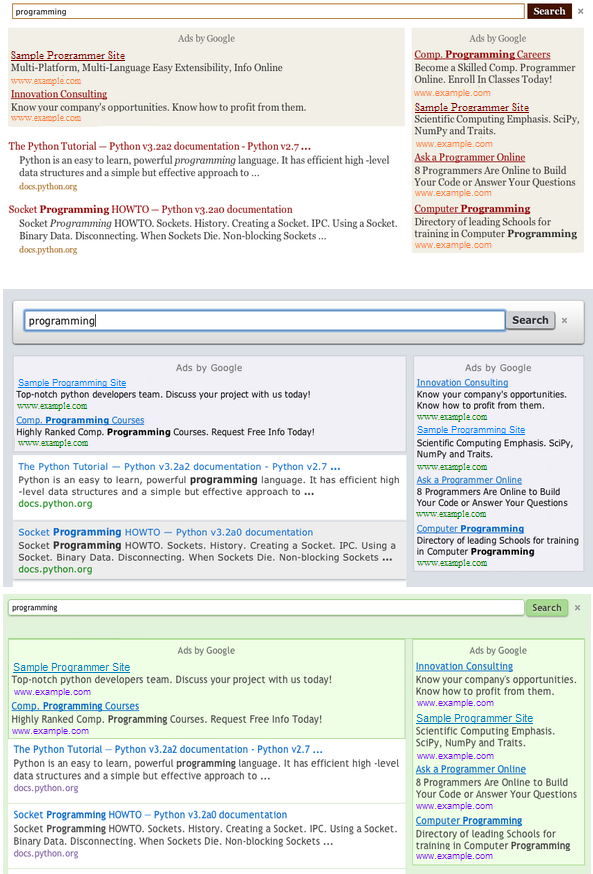593x874 pixels.
Task: Click the gray Search button in blue panel
Action: [x=530, y=320]
